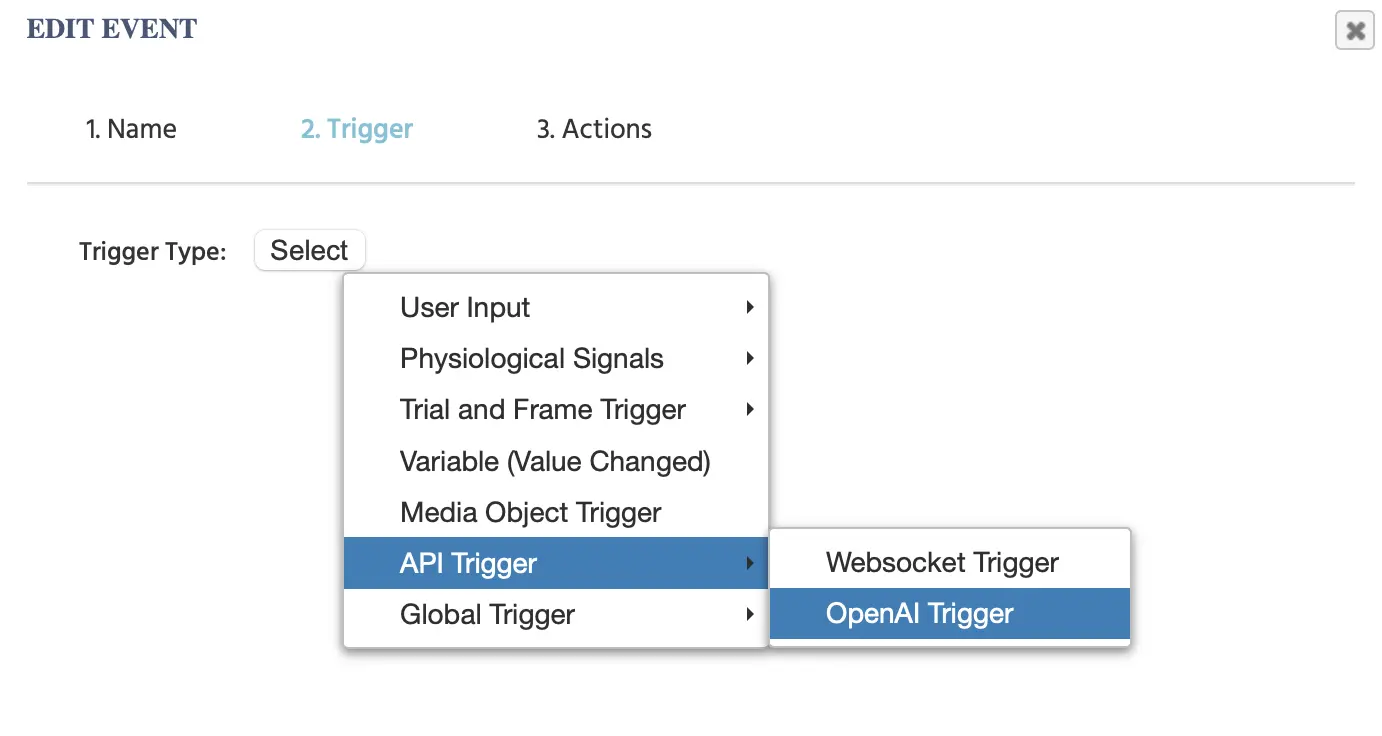This screenshot has height=736, width=1382.
Task: Select Physiological Signals menu entry
Action: point(531,359)
